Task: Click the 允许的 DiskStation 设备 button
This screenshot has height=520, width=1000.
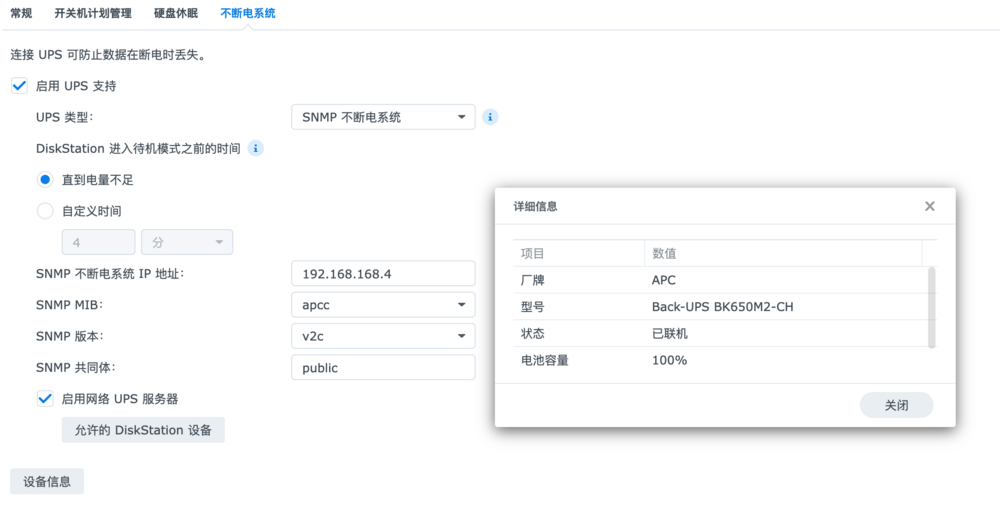Action: pos(143,430)
